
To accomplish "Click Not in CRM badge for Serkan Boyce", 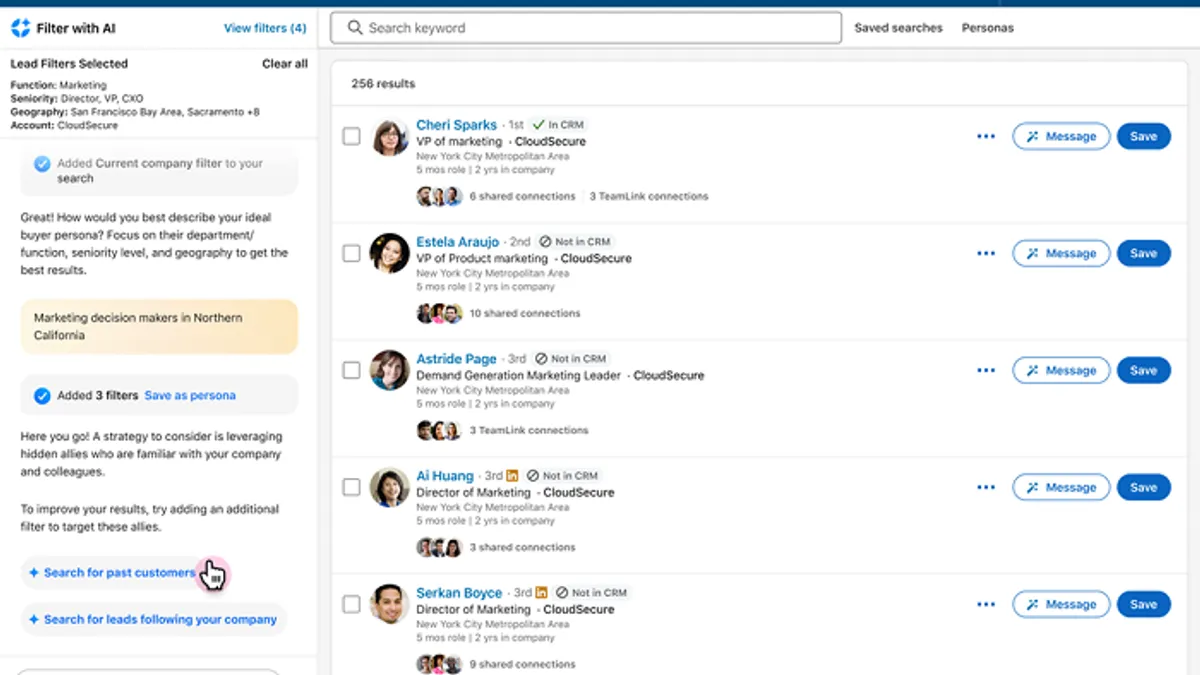I will (591, 593).
